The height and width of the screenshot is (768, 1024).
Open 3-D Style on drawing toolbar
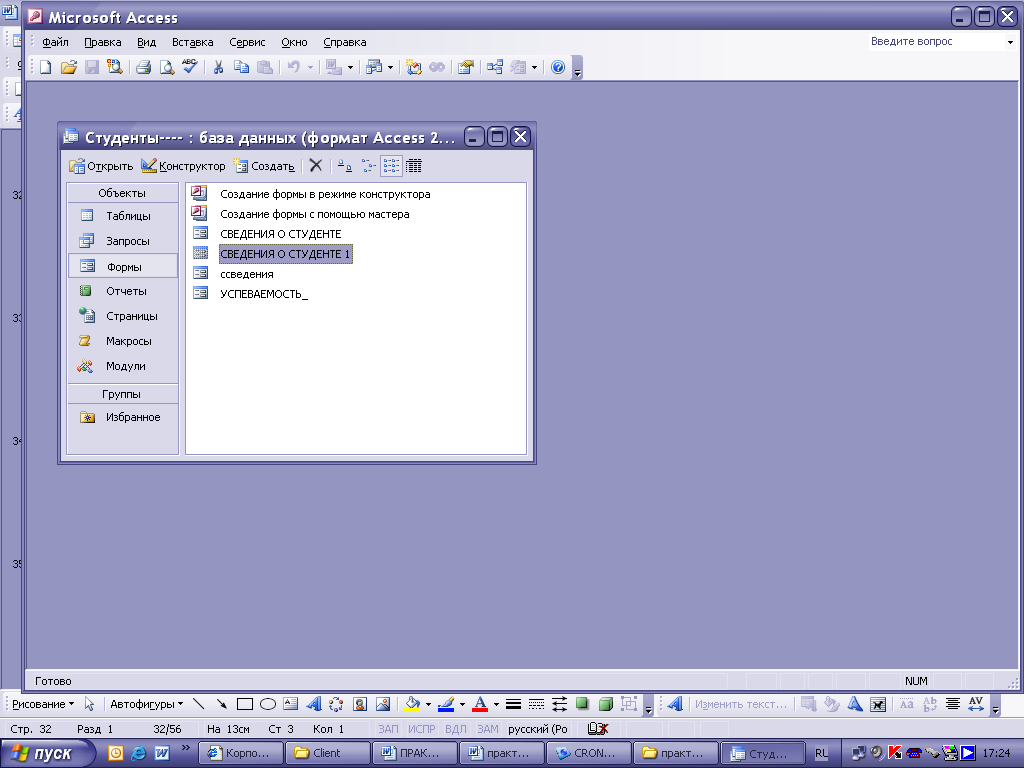point(605,704)
